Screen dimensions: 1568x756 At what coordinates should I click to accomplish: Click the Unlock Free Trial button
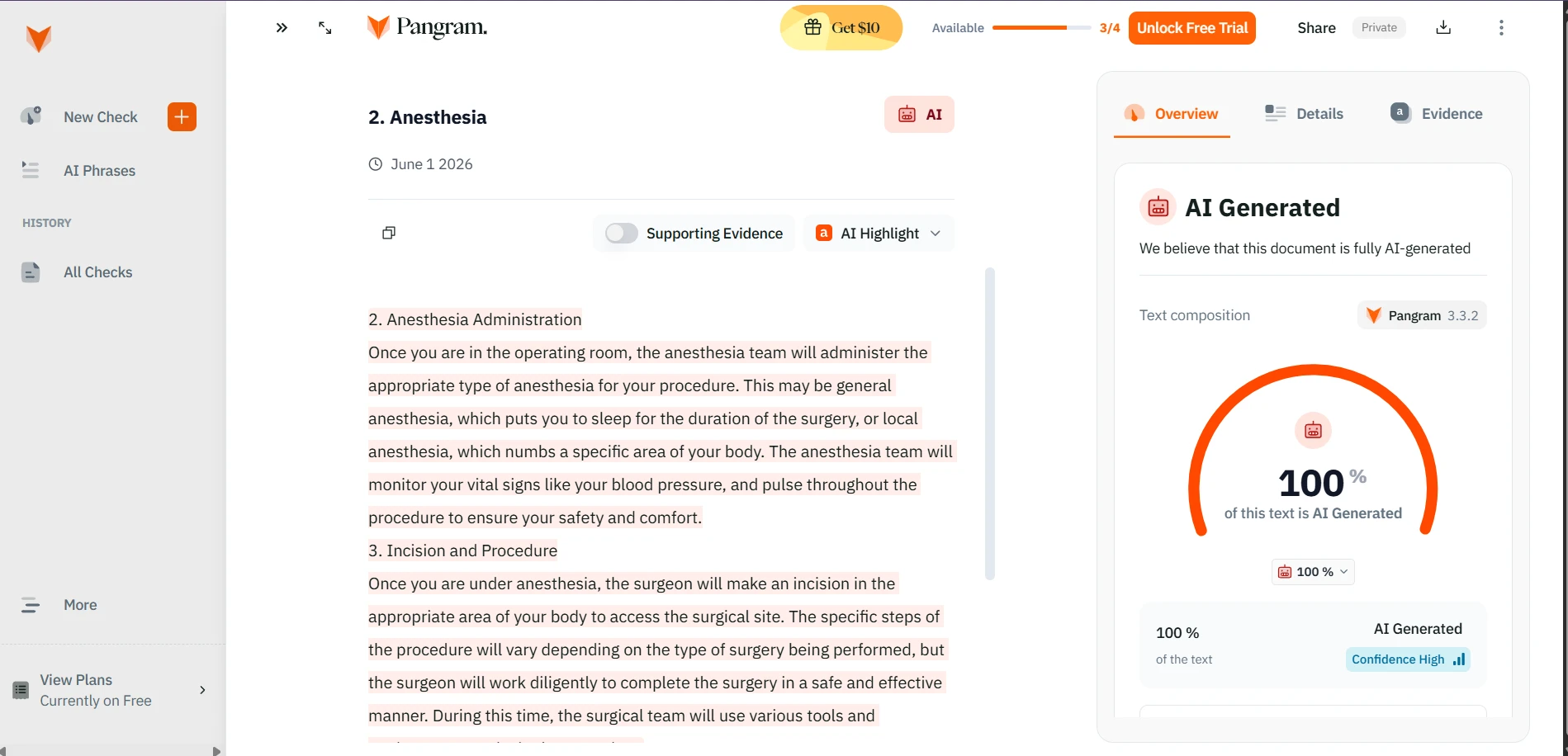pos(1192,28)
